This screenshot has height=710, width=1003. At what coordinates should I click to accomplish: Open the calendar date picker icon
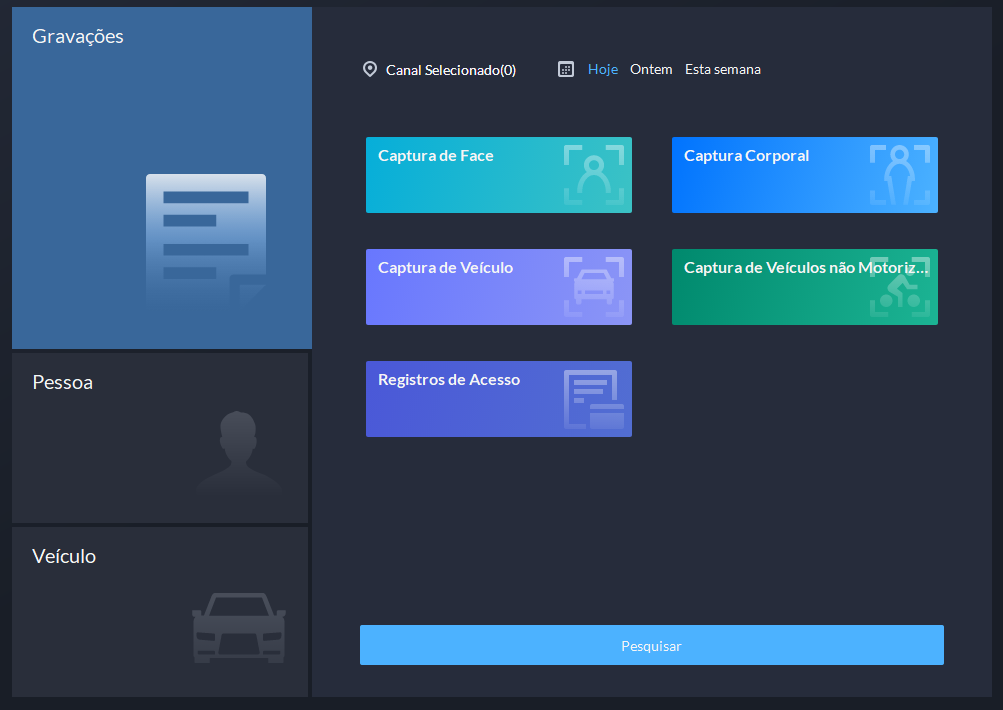tap(565, 69)
